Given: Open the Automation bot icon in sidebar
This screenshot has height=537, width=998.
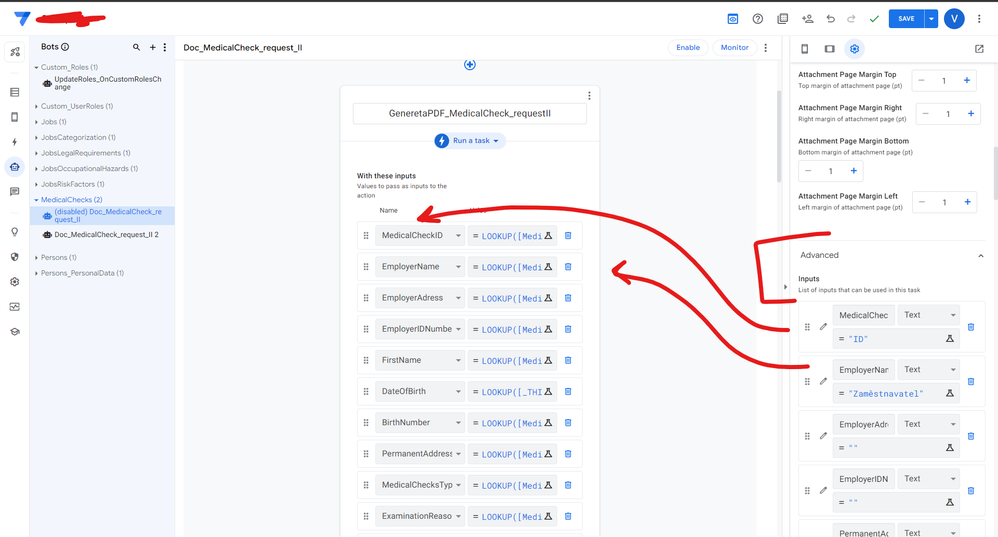Looking at the screenshot, I should tap(15, 167).
